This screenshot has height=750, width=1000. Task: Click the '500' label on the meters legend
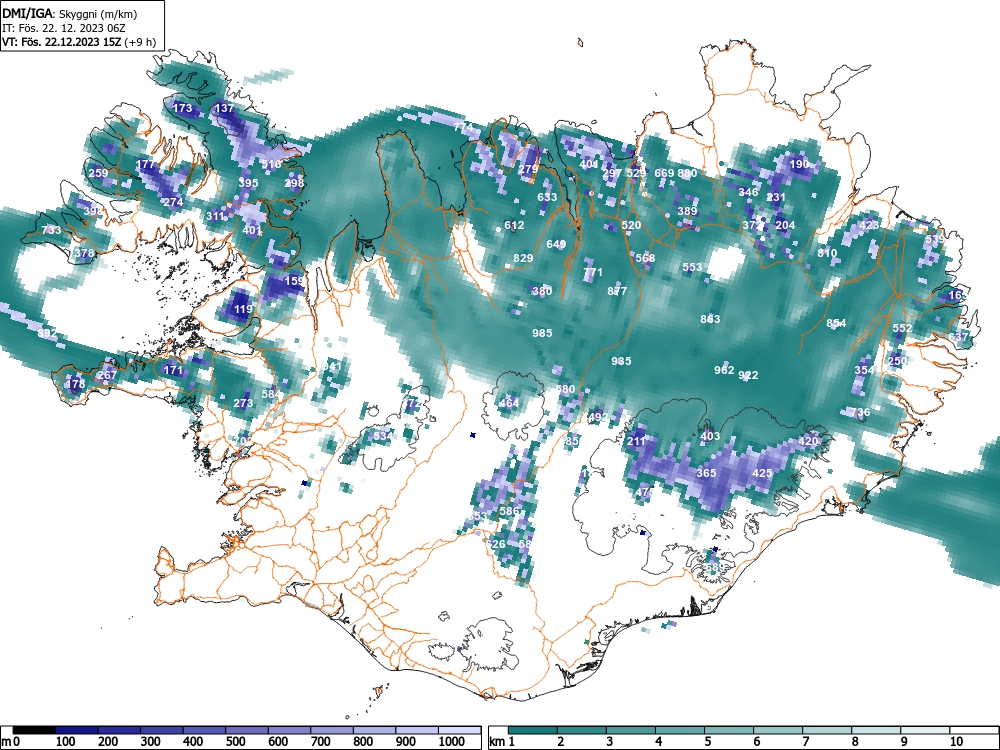point(235,742)
